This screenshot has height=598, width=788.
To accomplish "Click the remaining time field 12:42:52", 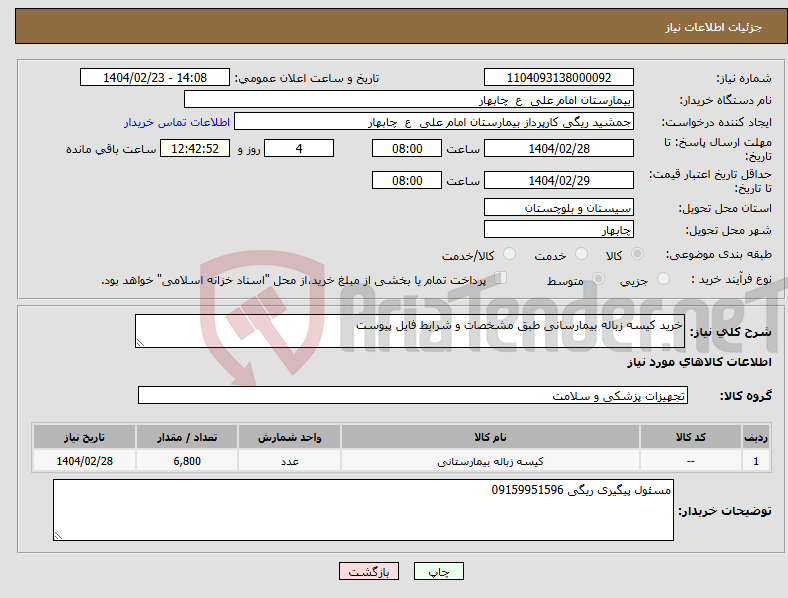I will [x=195, y=148].
